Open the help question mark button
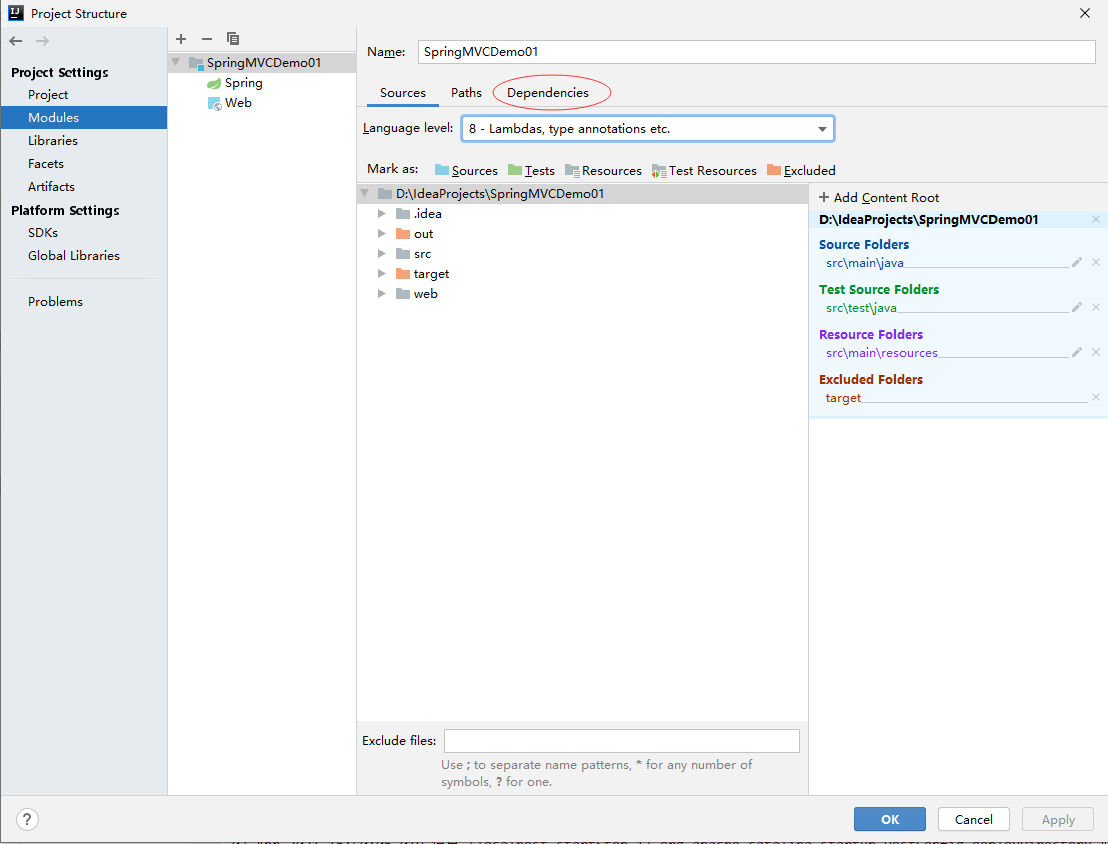The height and width of the screenshot is (844, 1108). (28, 820)
